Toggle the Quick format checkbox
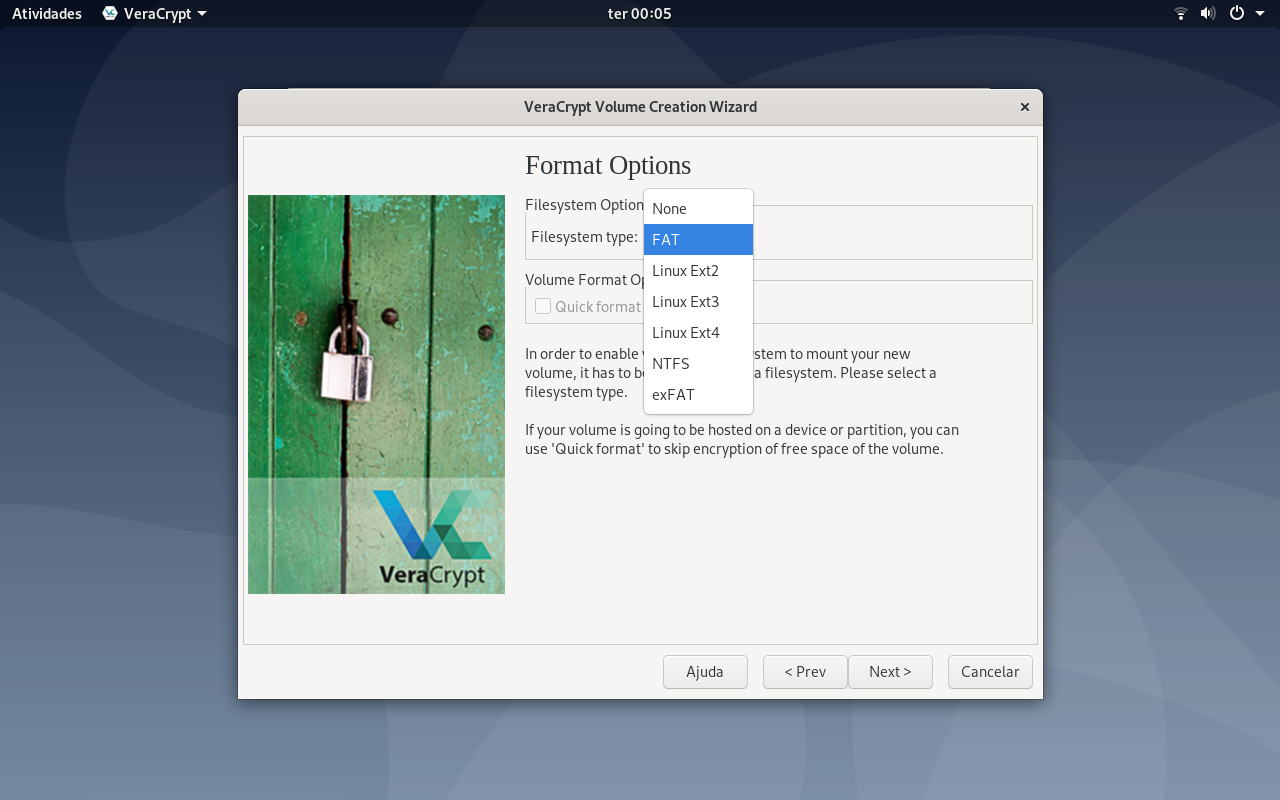1280x800 pixels. [543, 306]
